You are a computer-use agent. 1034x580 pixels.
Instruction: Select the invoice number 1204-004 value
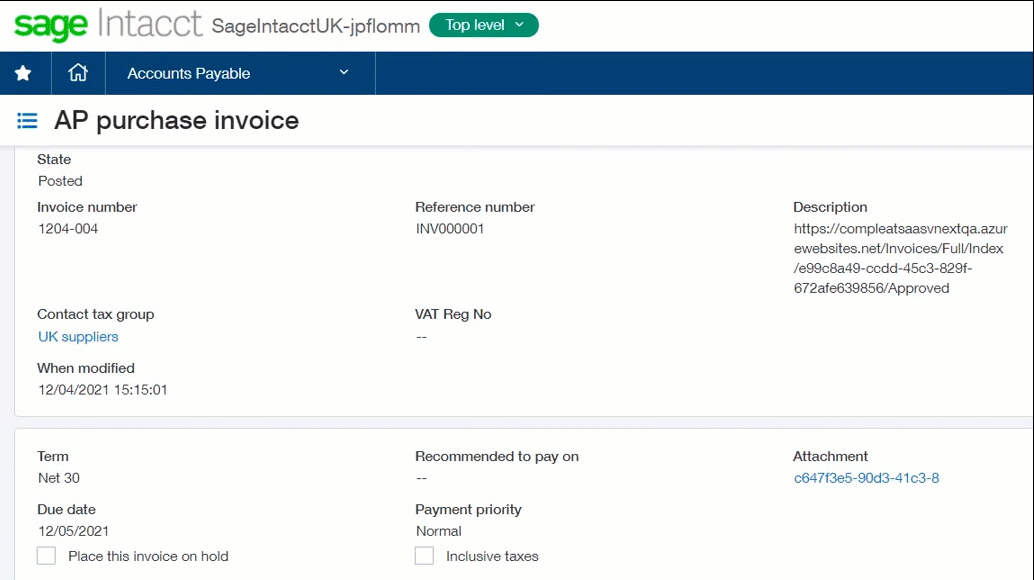[68, 229]
